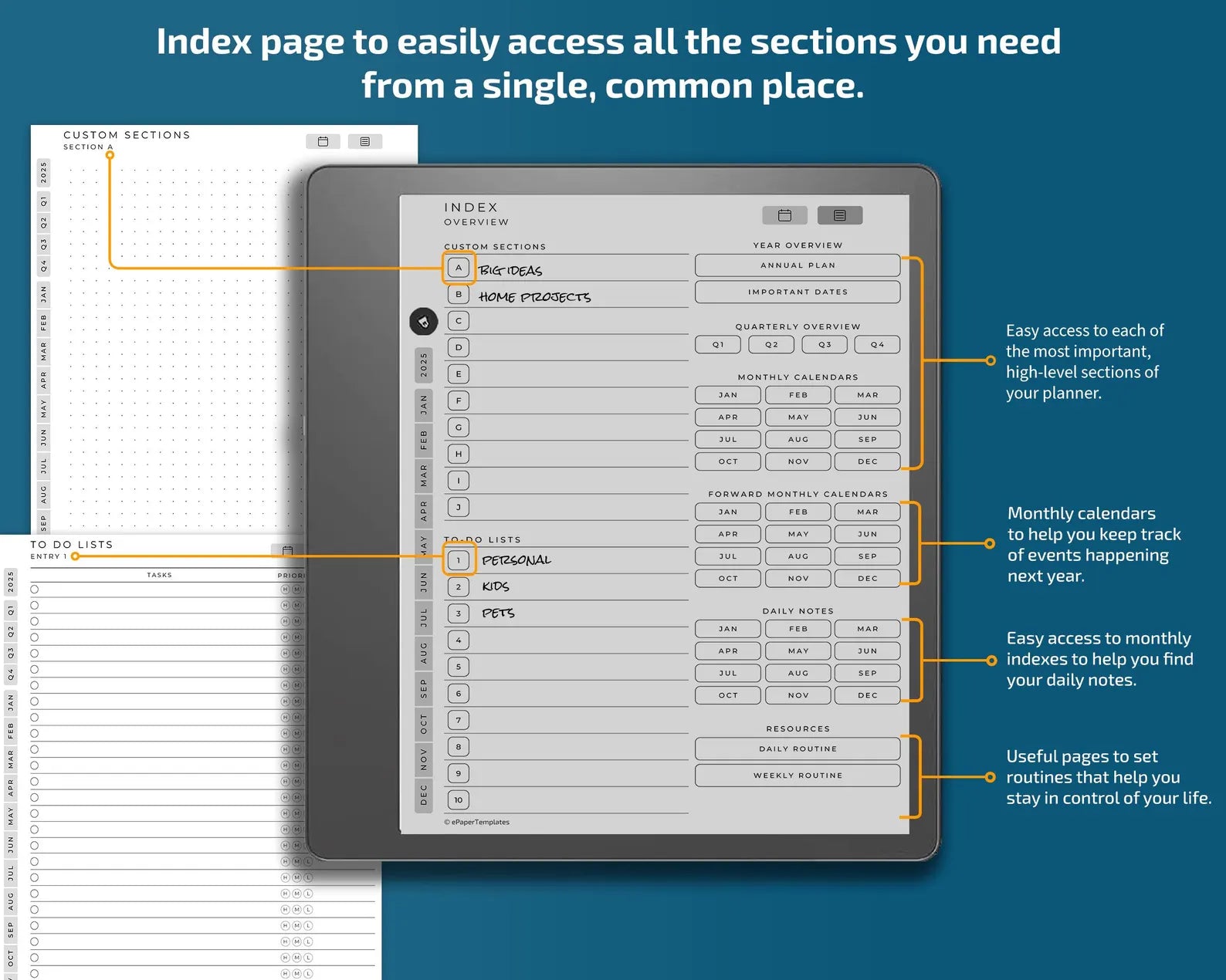
Task: Open to-do list 2 box, Kids
Action: [x=459, y=587]
